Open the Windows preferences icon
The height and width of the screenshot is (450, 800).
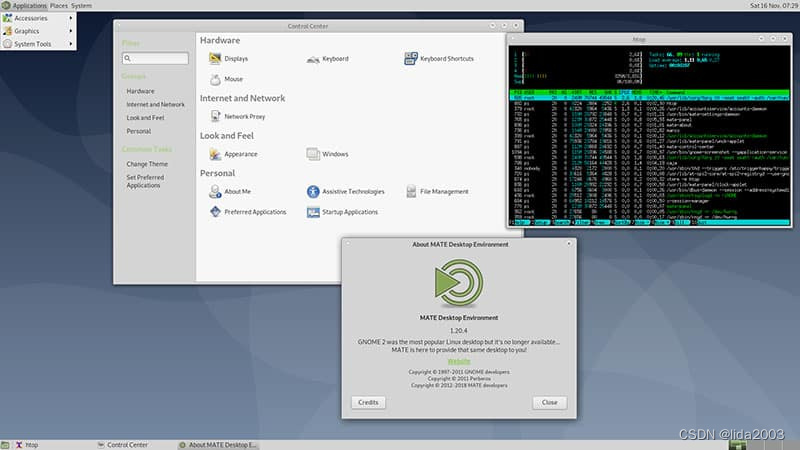tap(313, 154)
